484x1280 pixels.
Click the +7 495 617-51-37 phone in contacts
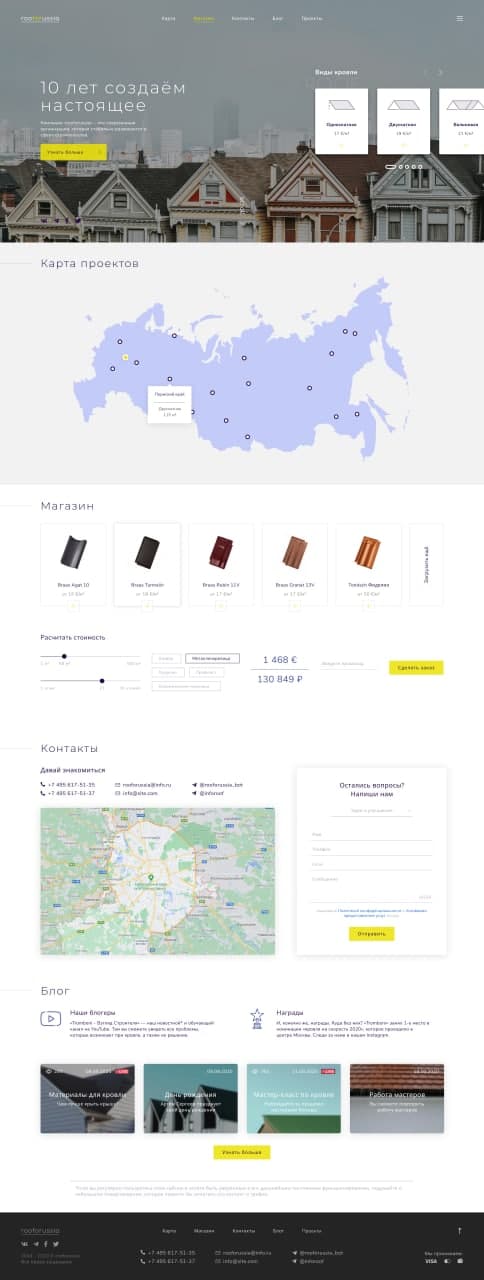pyautogui.click(x=72, y=793)
